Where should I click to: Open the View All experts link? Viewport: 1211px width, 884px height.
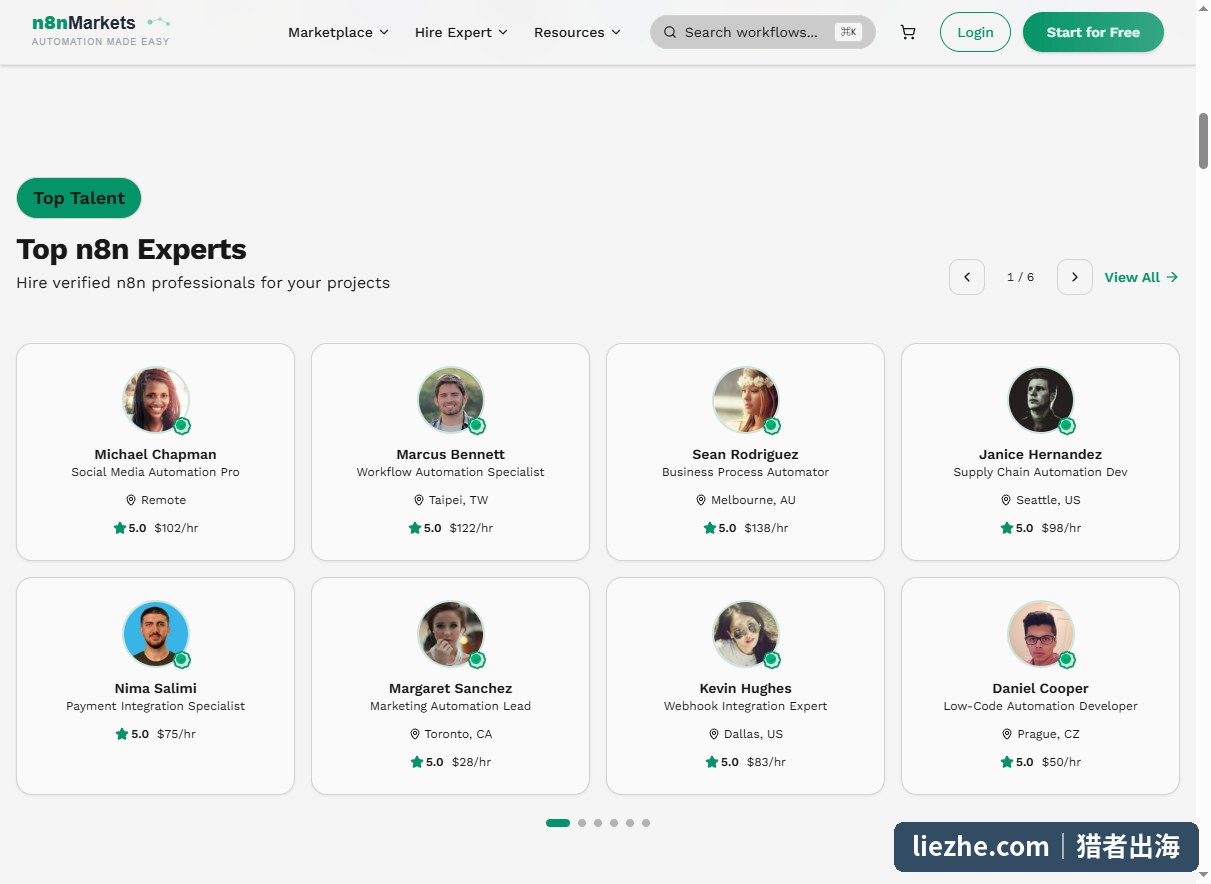pyautogui.click(x=1141, y=277)
